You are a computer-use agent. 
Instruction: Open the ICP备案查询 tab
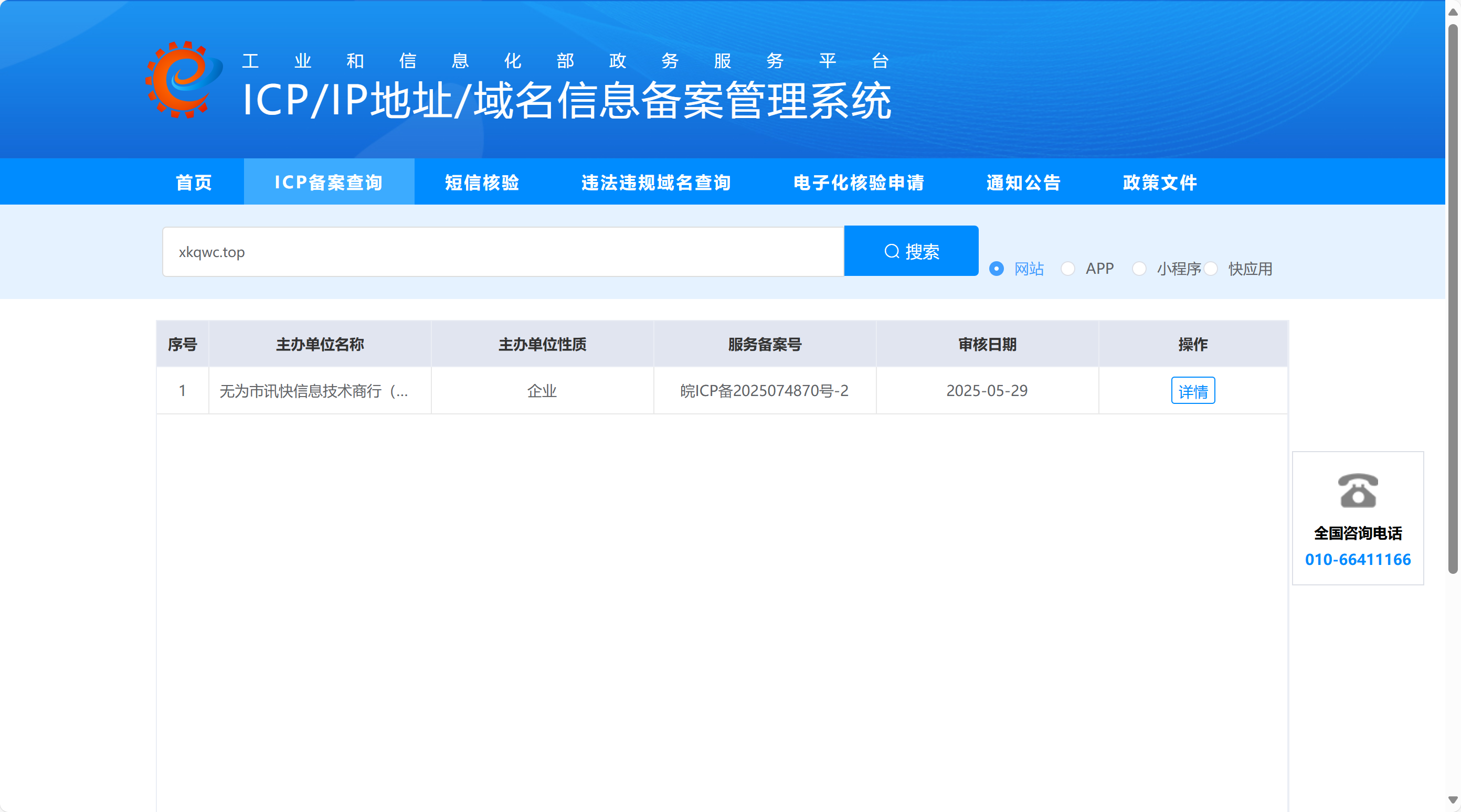329,183
